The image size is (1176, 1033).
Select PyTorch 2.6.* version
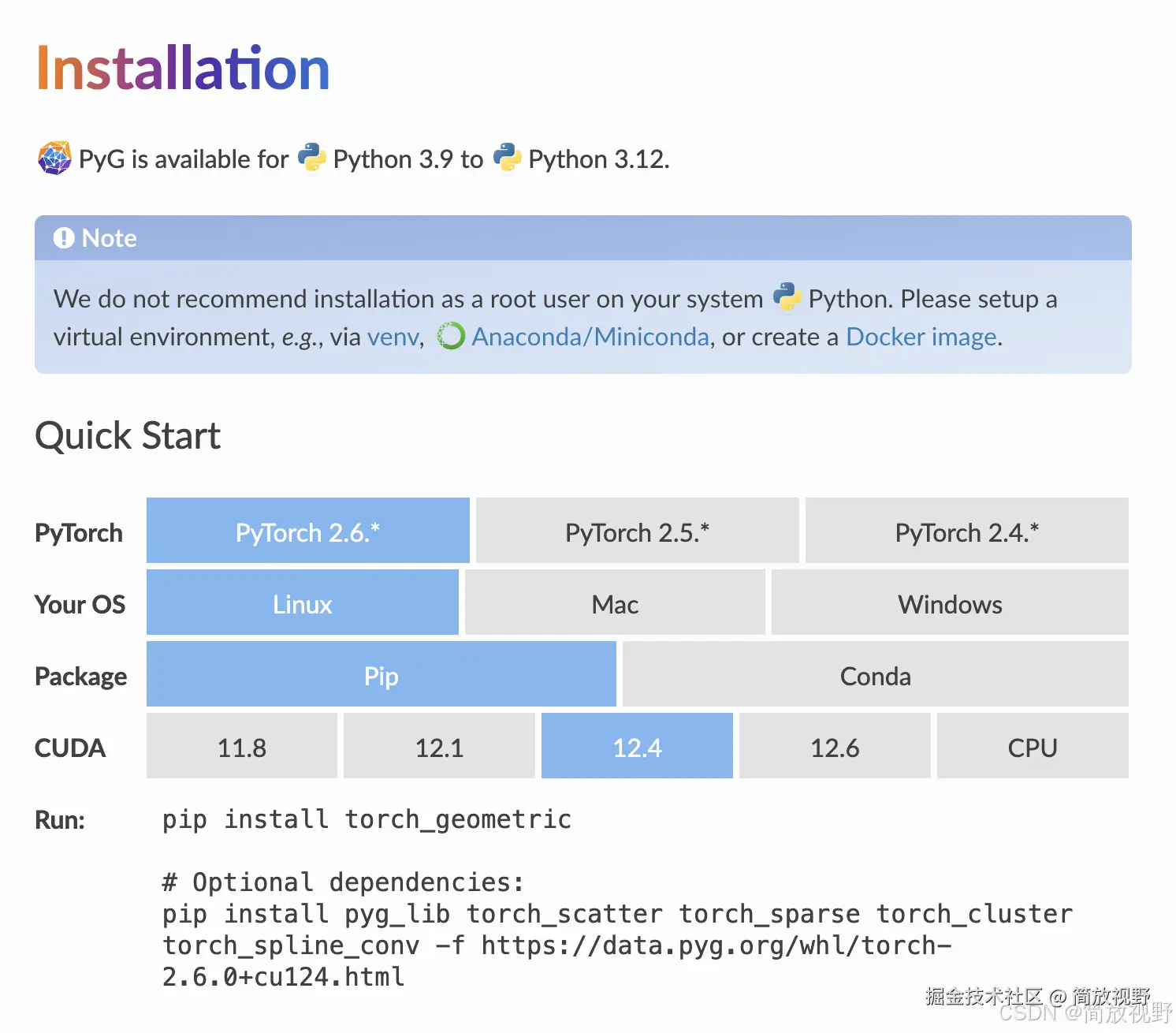pos(308,531)
